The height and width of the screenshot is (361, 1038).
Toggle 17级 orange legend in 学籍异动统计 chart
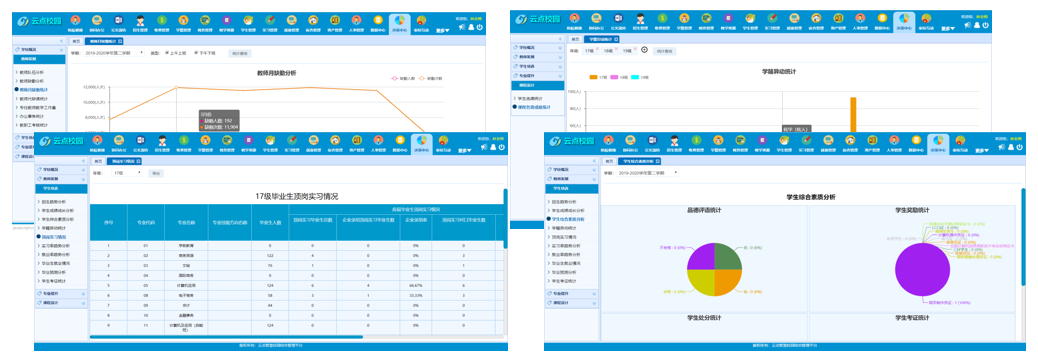point(598,77)
